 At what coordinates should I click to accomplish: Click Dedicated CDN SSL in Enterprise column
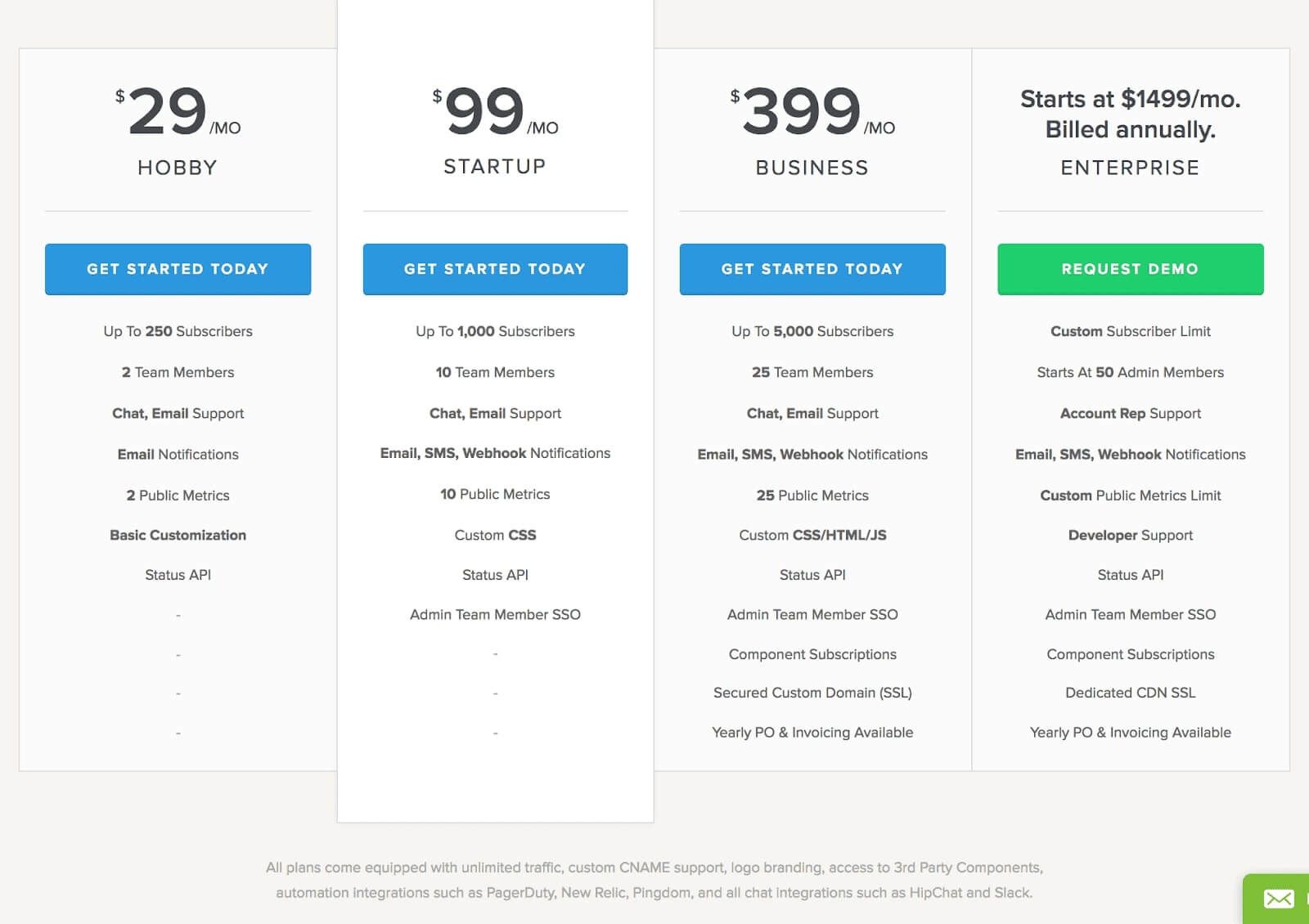click(x=1130, y=693)
